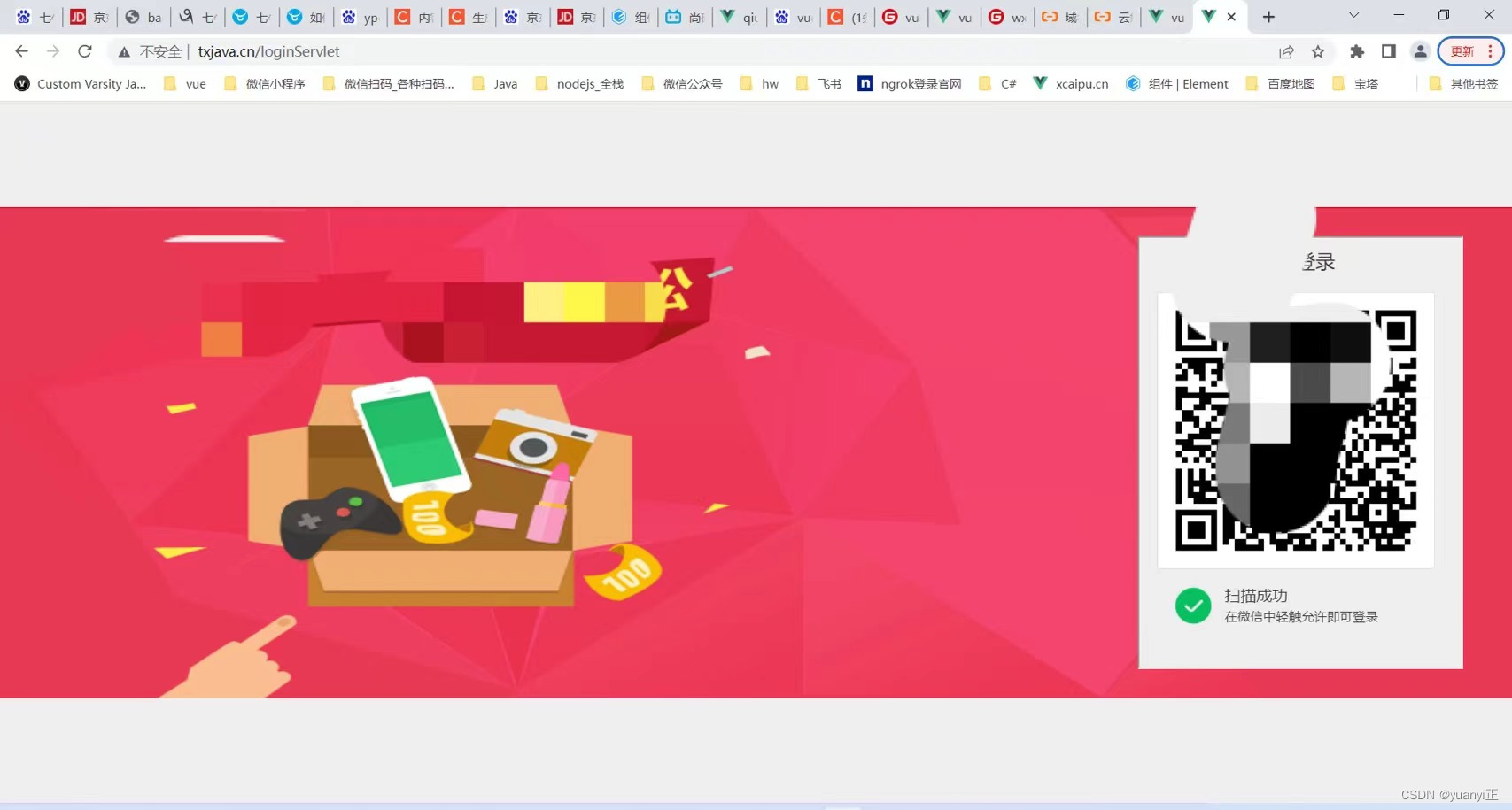Open the 微信小程序 bookmark folder
This screenshot has height=810, width=1512.
265,84
